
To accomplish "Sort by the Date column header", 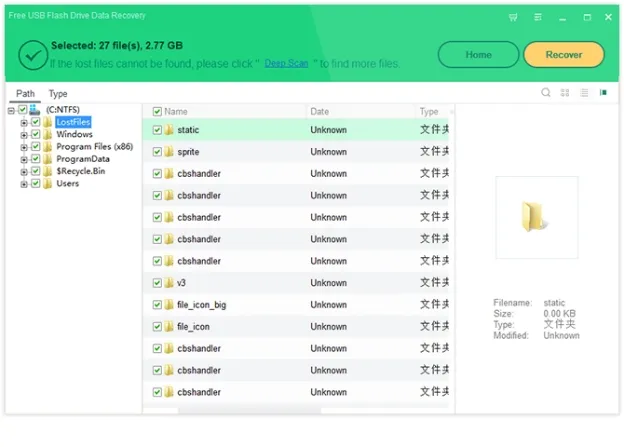I will [360, 111].
